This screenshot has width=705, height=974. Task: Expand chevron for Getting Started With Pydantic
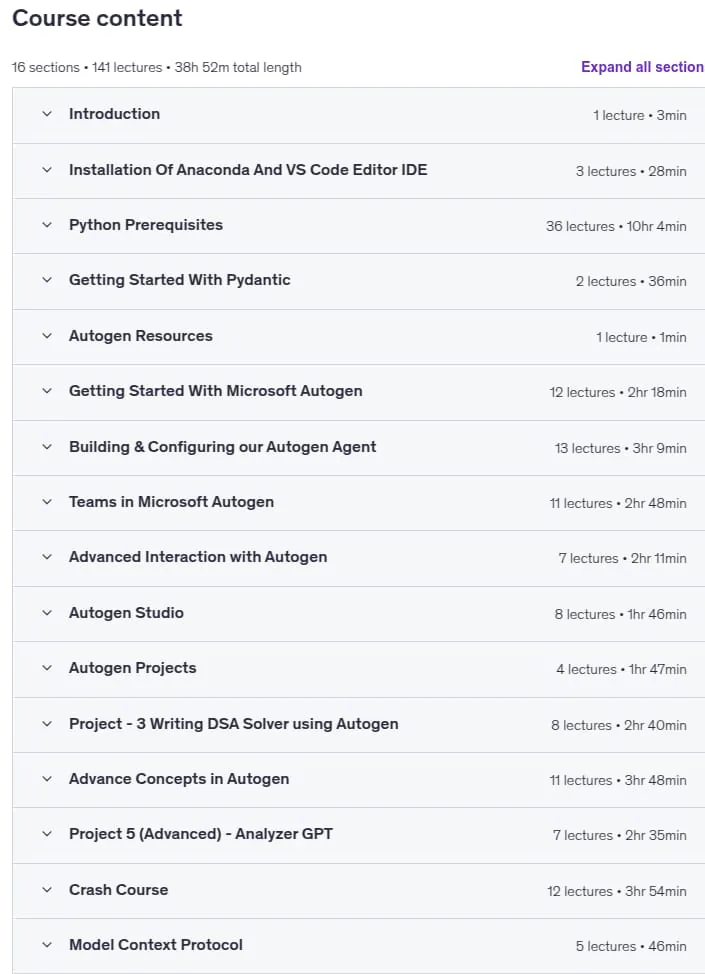tap(47, 280)
